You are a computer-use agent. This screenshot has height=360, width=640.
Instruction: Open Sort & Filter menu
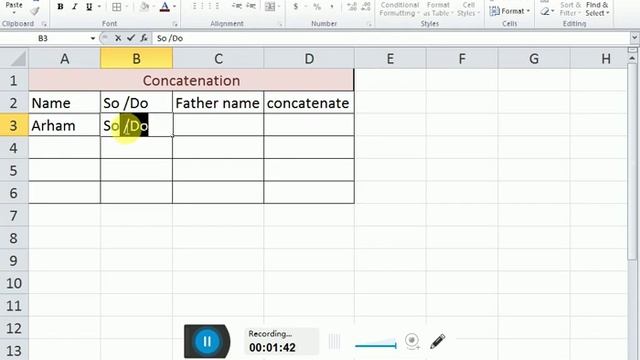click(x=570, y=9)
